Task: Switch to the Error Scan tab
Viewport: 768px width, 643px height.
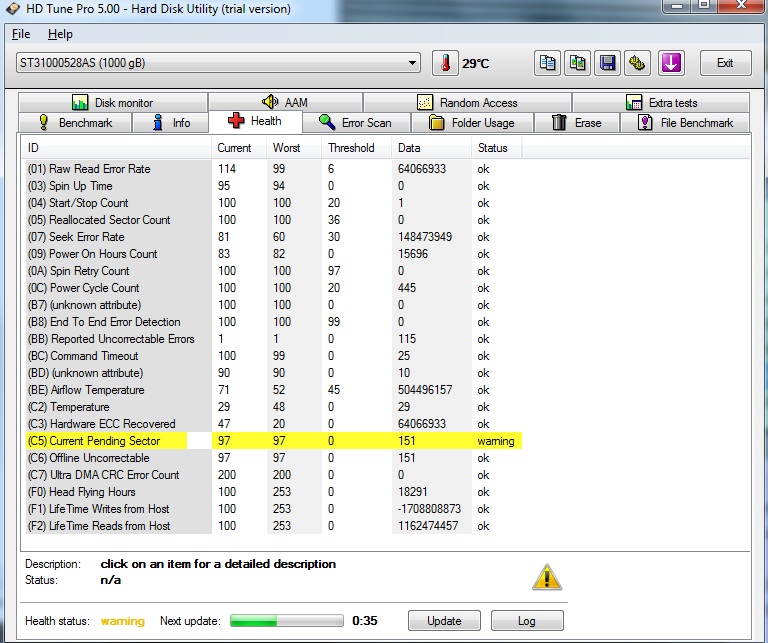Action: click(356, 122)
